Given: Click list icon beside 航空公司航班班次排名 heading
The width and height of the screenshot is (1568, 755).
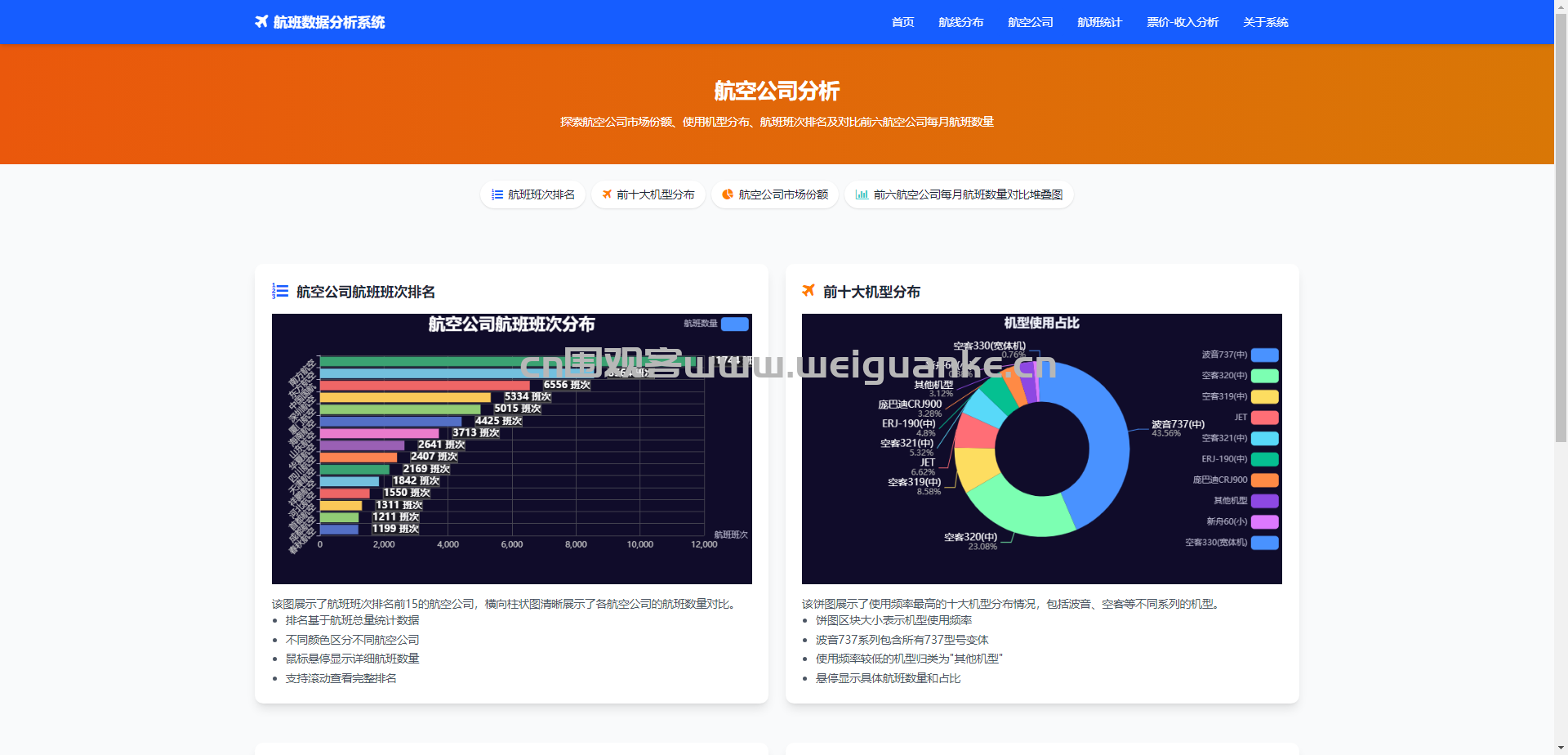Looking at the screenshot, I should (x=280, y=291).
